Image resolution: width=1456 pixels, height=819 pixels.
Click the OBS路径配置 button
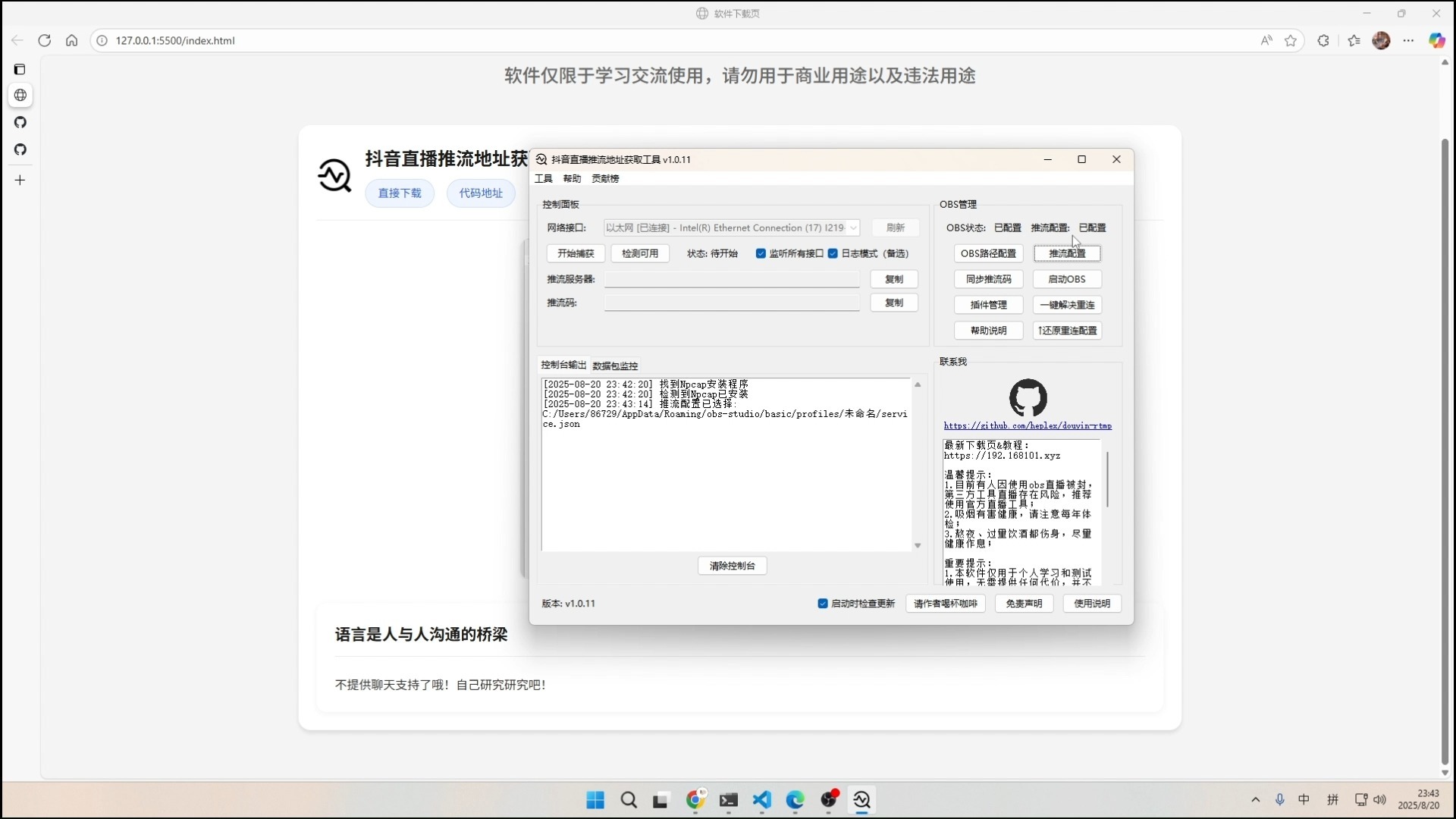click(988, 253)
